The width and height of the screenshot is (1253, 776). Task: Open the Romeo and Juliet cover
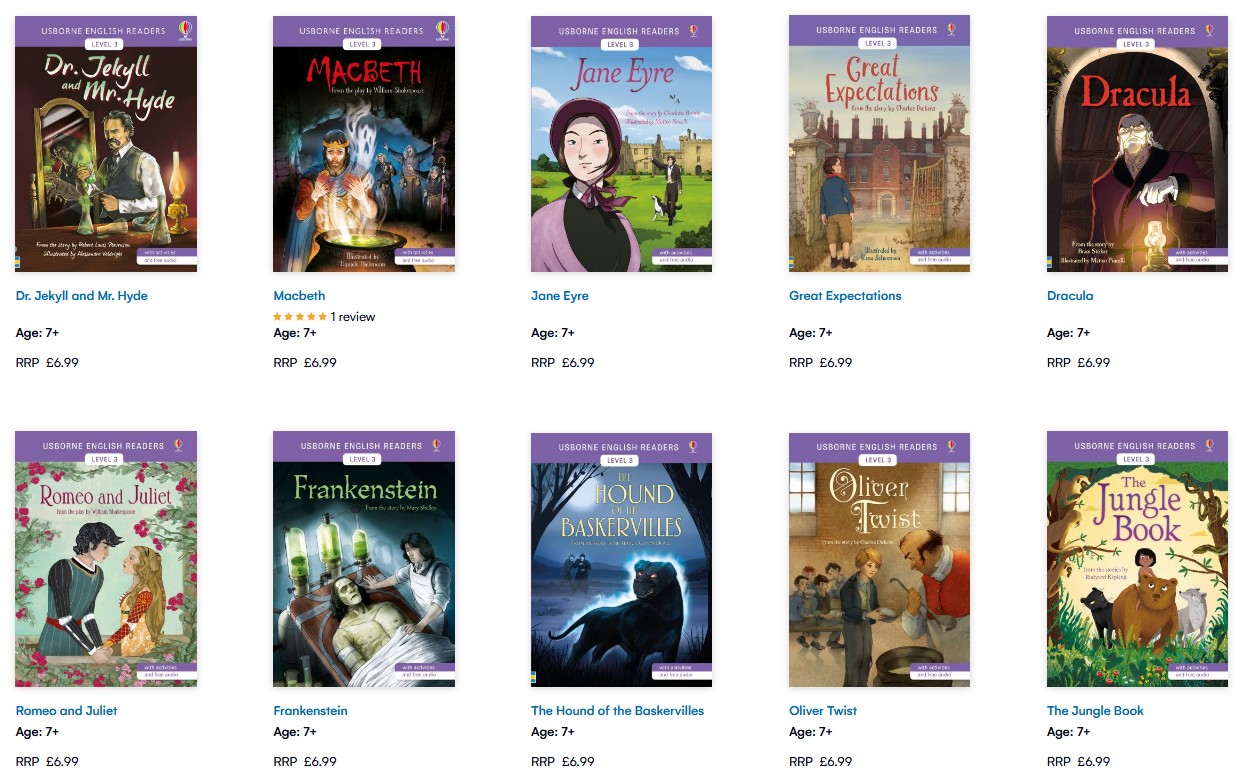pyautogui.click(x=106, y=559)
